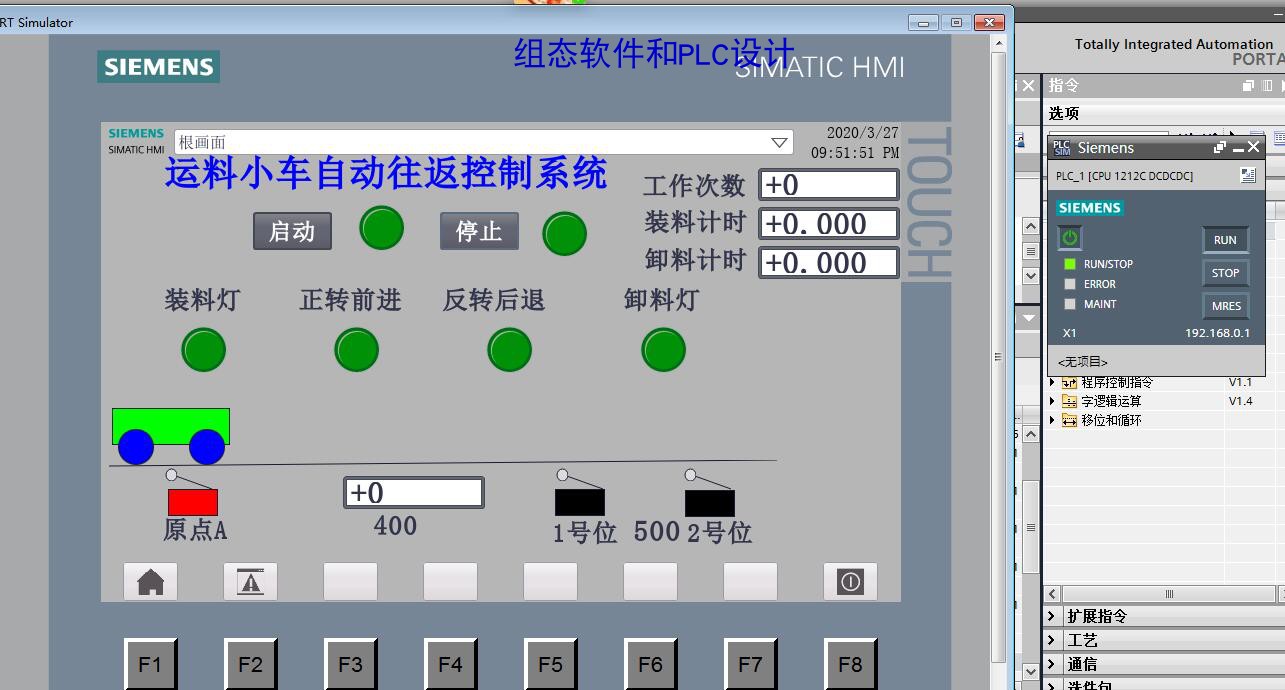Click the 指令 panel title tab
Screen dimensions: 1285x690
(1064, 86)
